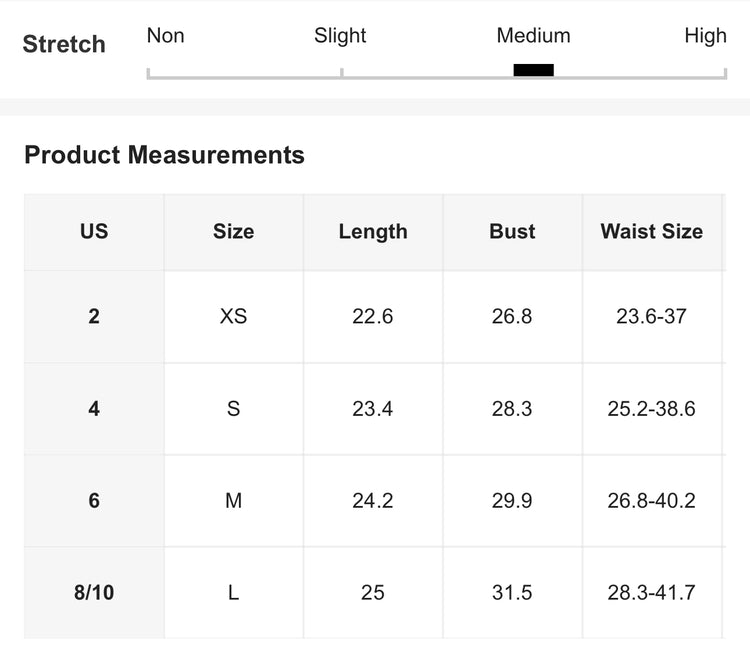Image resolution: width=750 pixels, height=645 pixels.
Task: Click the US 8/10 row header
Action: (x=94, y=592)
